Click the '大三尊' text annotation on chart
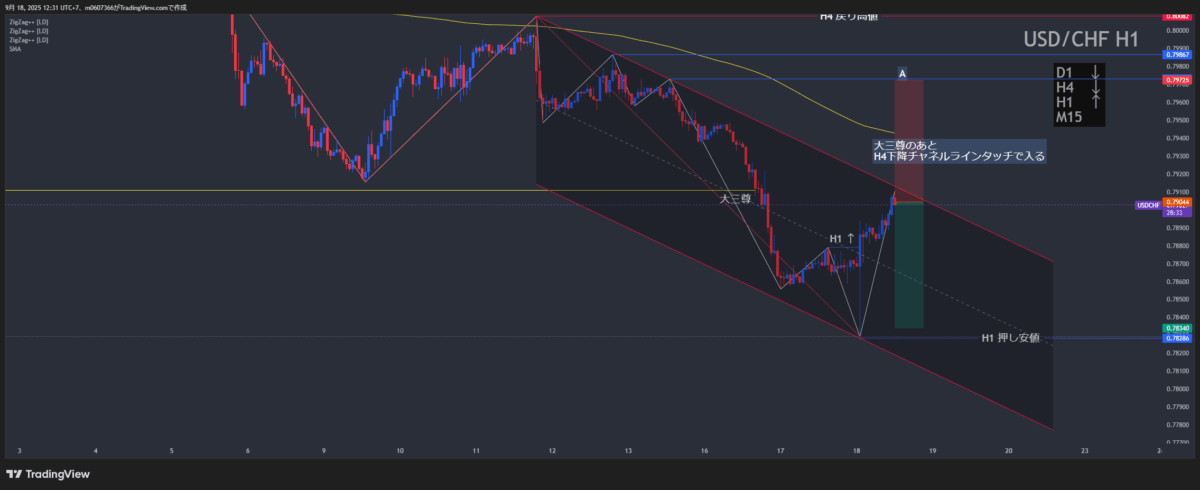1200x490 pixels. 735,199
